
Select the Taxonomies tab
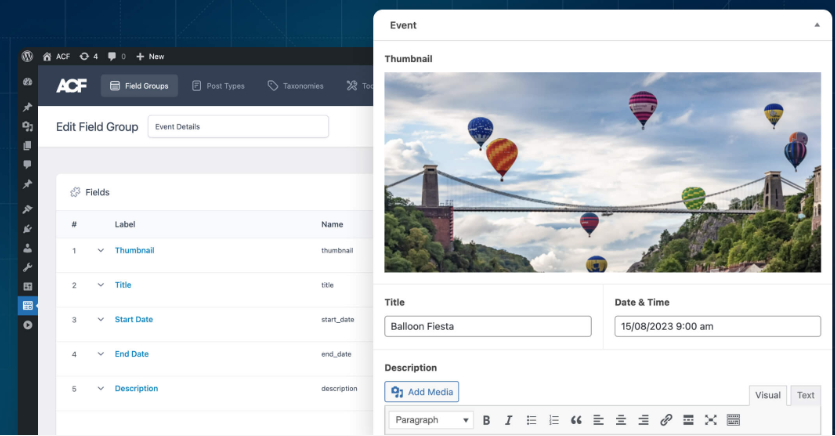(295, 86)
